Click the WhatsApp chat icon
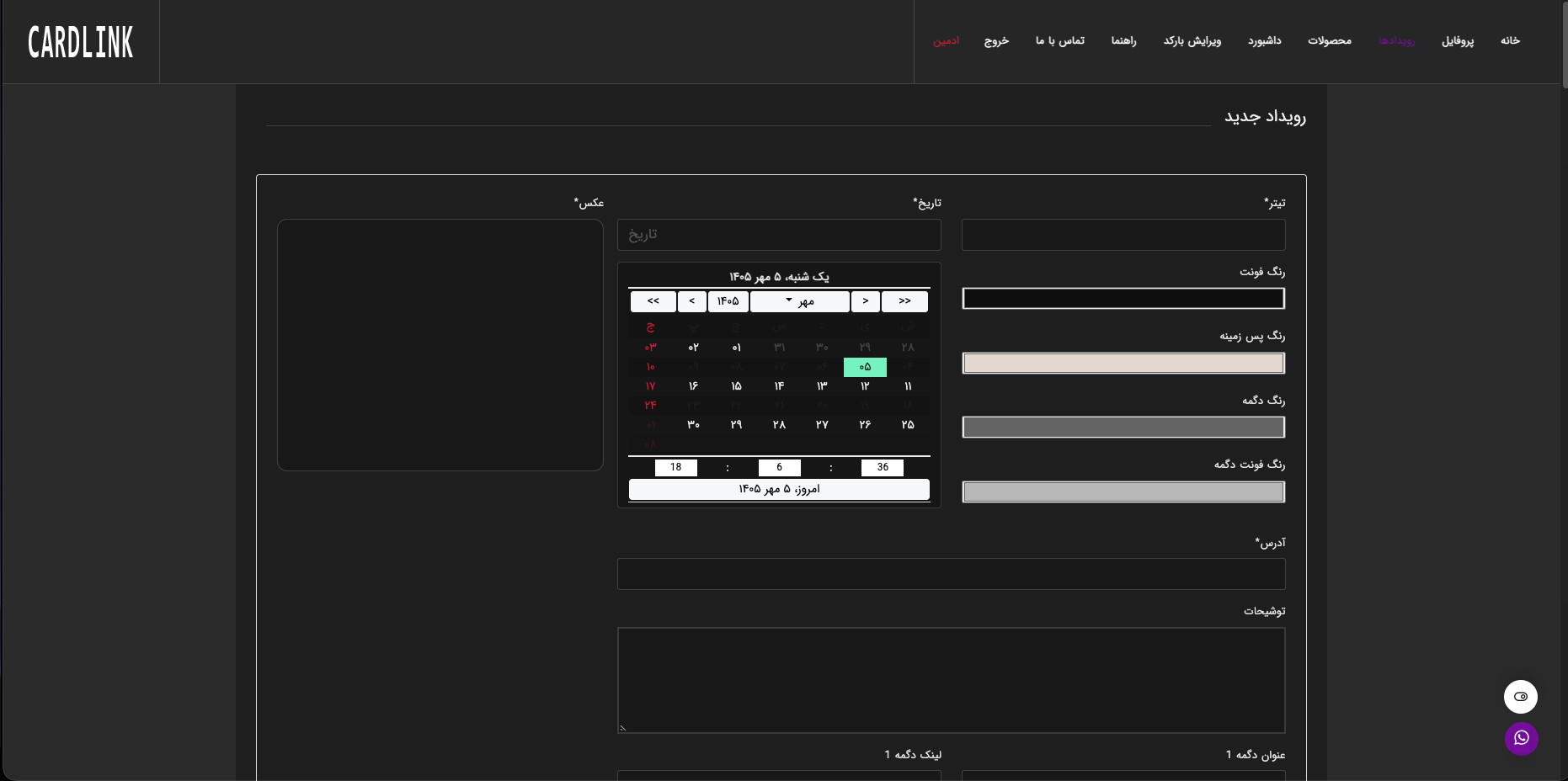 [1521, 738]
